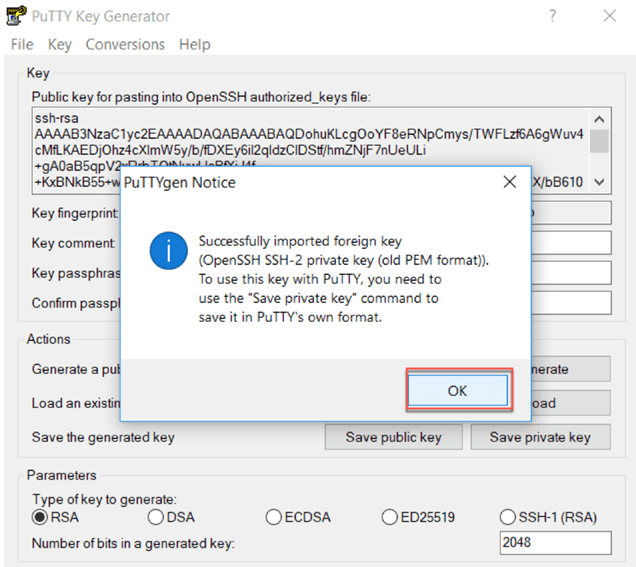Image resolution: width=636 pixels, height=567 pixels.
Task: Close the PuTTY Key Generator window
Action: click(609, 16)
